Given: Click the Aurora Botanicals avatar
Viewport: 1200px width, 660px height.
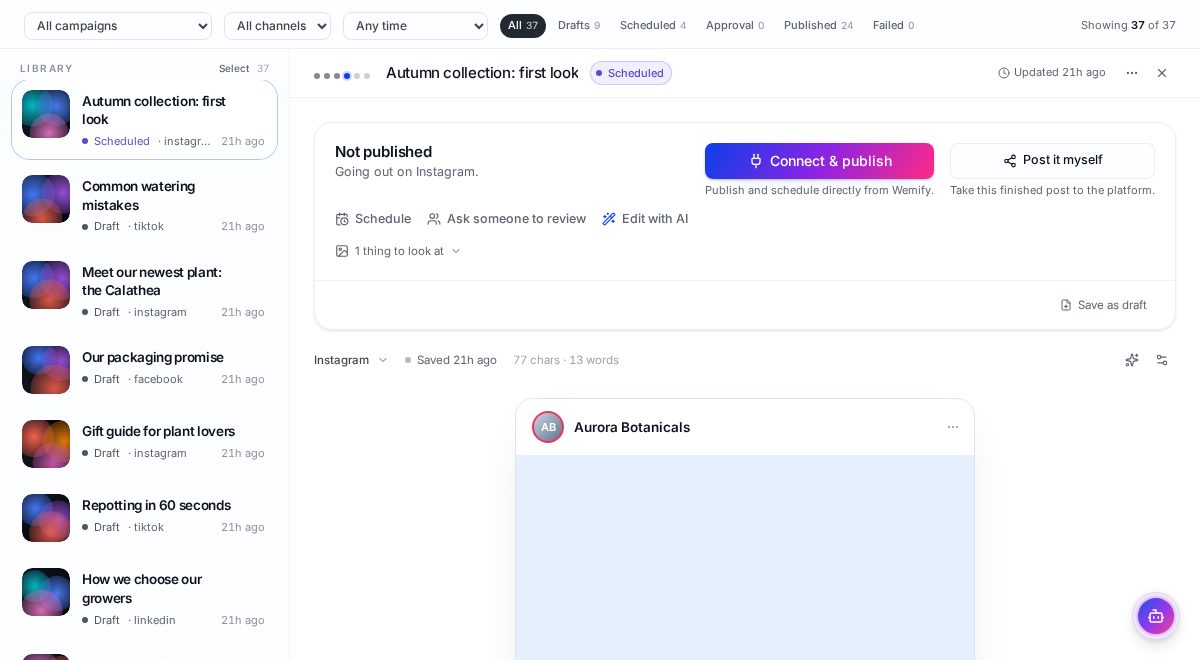Looking at the screenshot, I should tap(548, 427).
